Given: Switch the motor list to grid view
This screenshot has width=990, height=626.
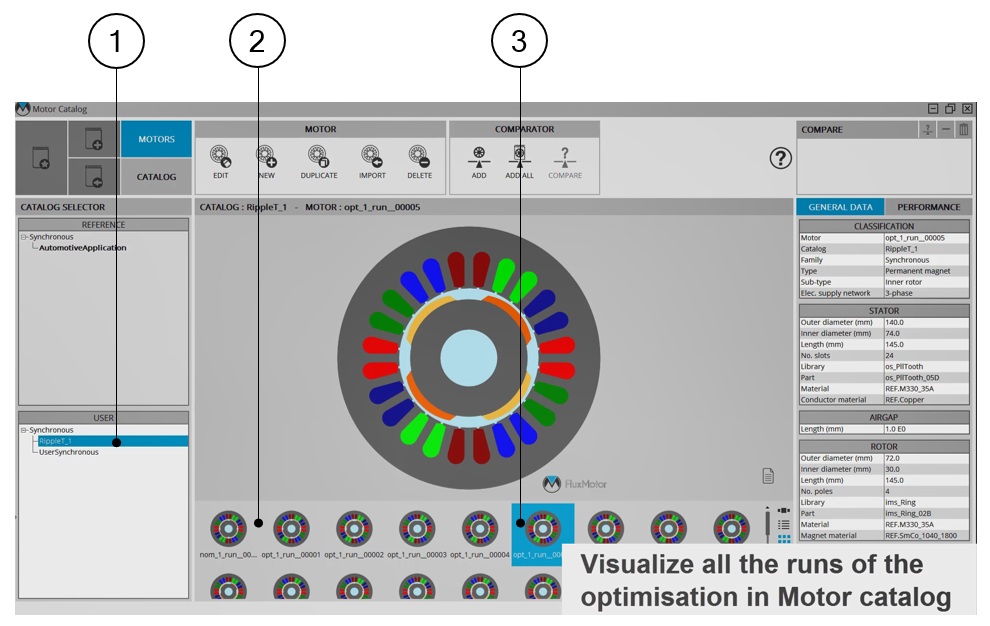Looking at the screenshot, I should click(x=783, y=538).
